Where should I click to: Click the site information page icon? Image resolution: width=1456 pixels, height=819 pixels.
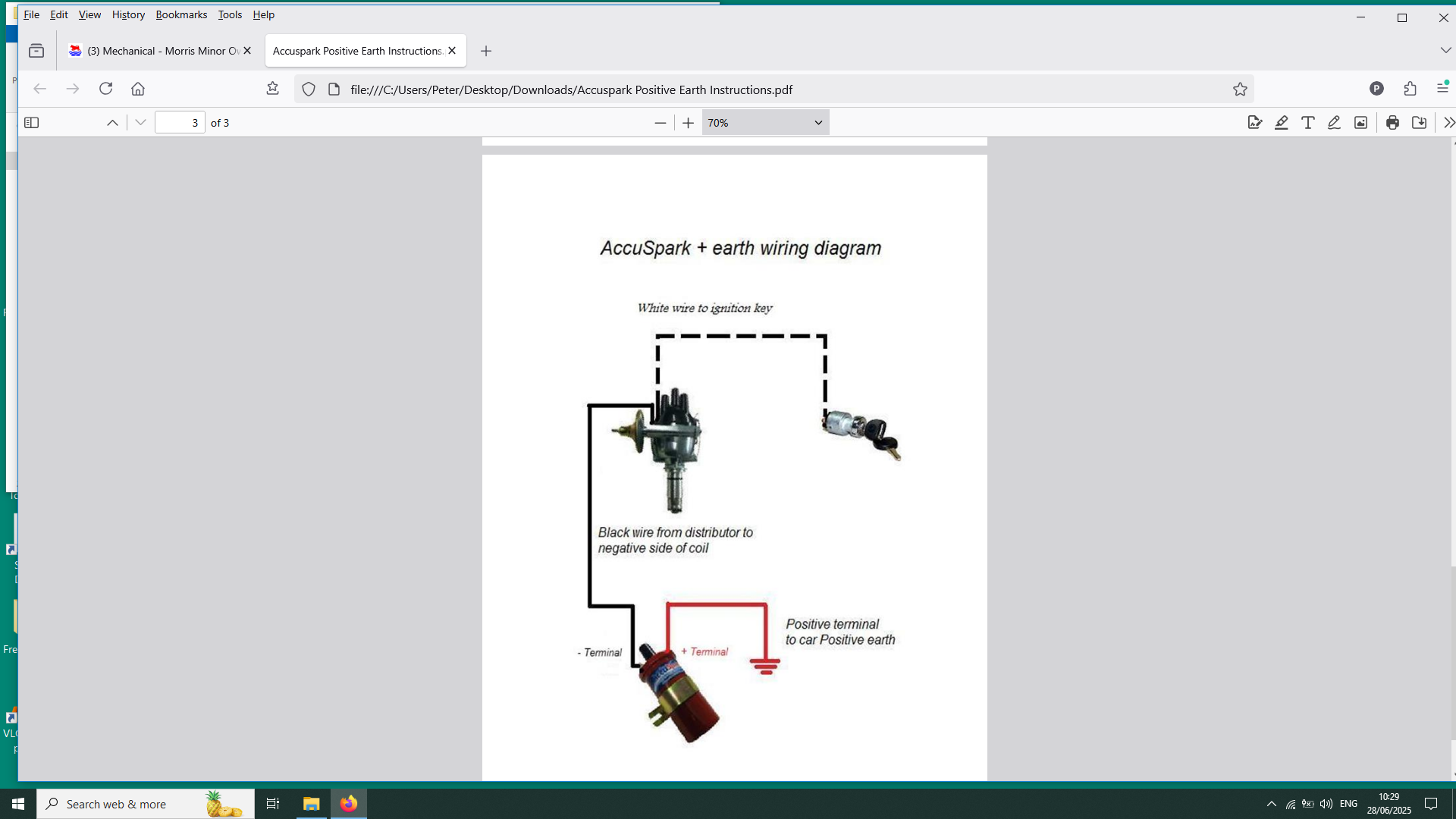point(334,89)
